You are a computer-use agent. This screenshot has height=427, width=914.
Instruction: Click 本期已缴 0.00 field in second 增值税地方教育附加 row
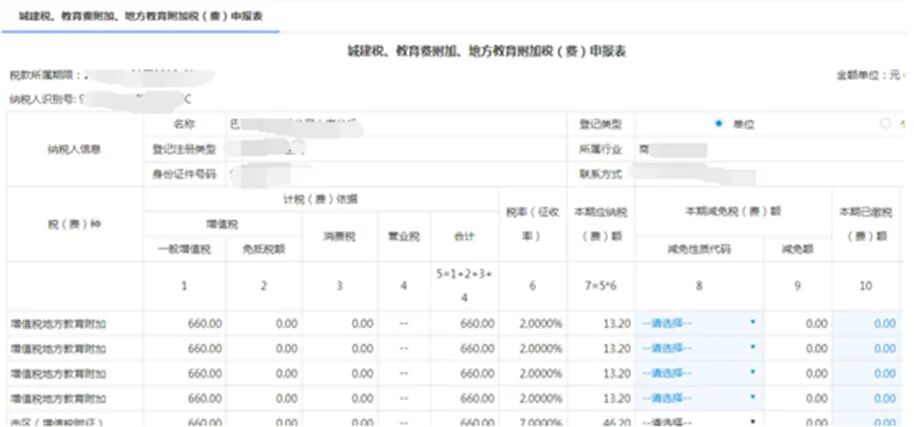click(x=867, y=348)
